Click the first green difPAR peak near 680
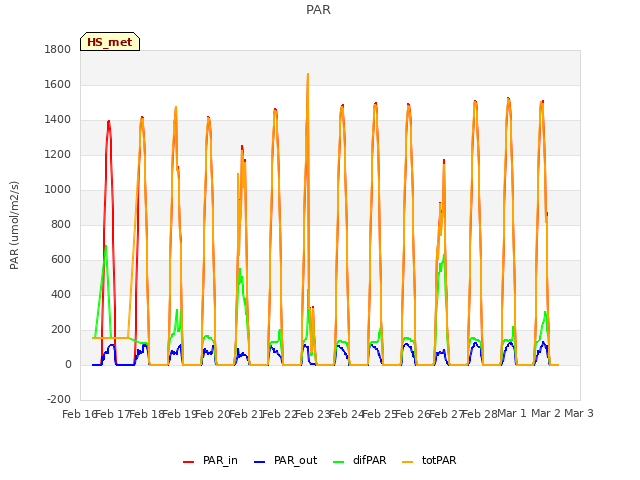Image resolution: width=640 pixels, height=480 pixels. (x=106, y=247)
